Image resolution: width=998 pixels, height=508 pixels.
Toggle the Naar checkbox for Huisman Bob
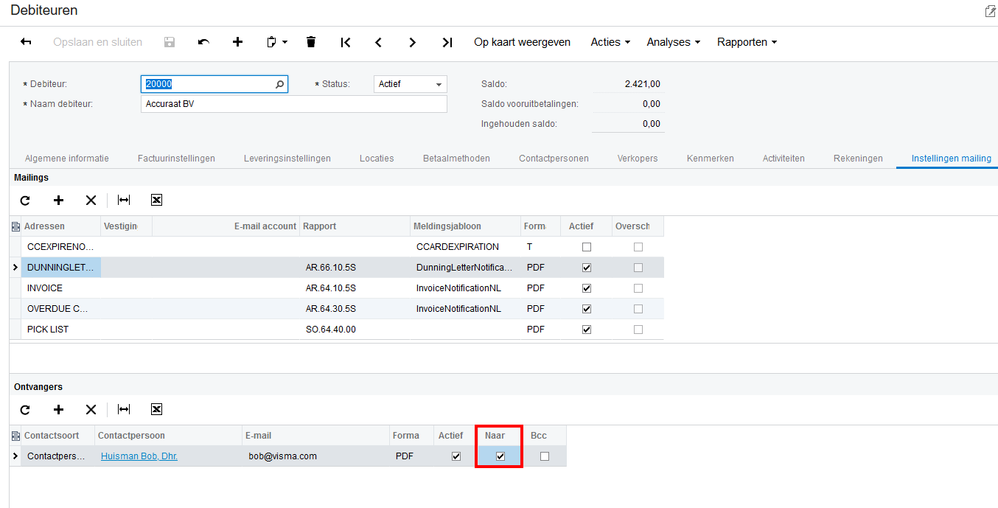click(500, 456)
